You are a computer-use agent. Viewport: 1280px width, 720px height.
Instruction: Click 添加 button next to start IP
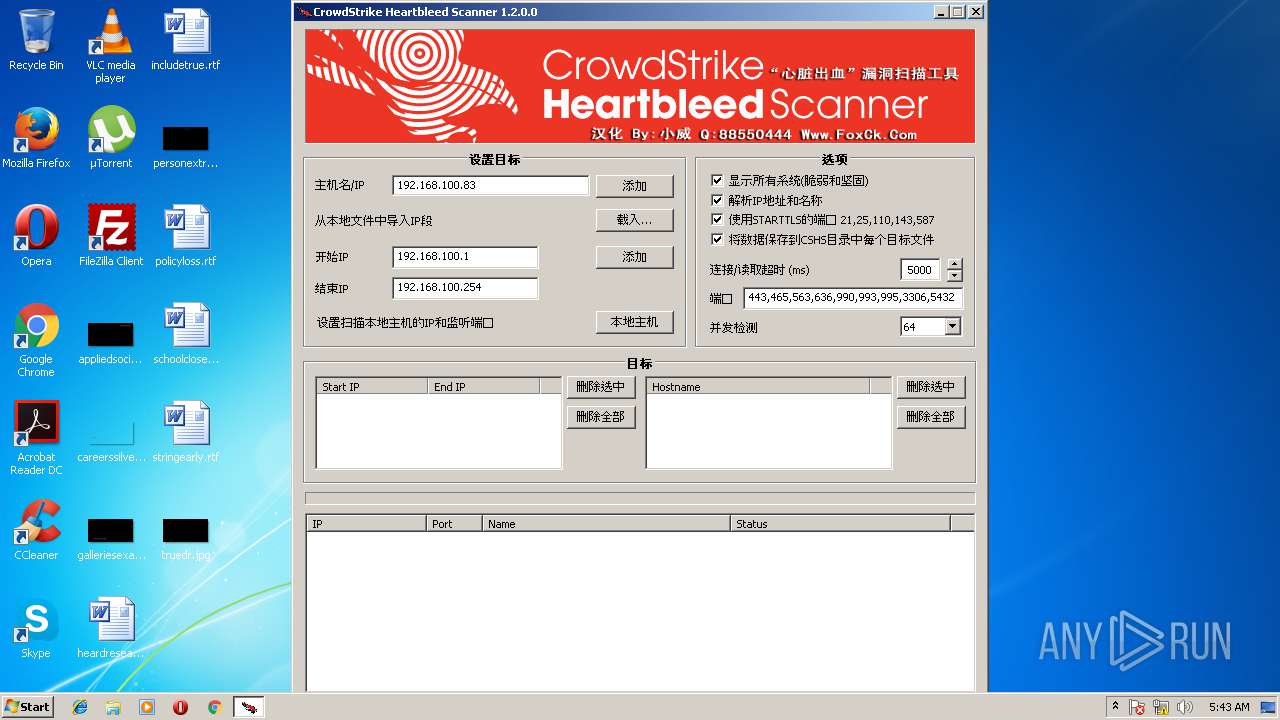[634, 257]
